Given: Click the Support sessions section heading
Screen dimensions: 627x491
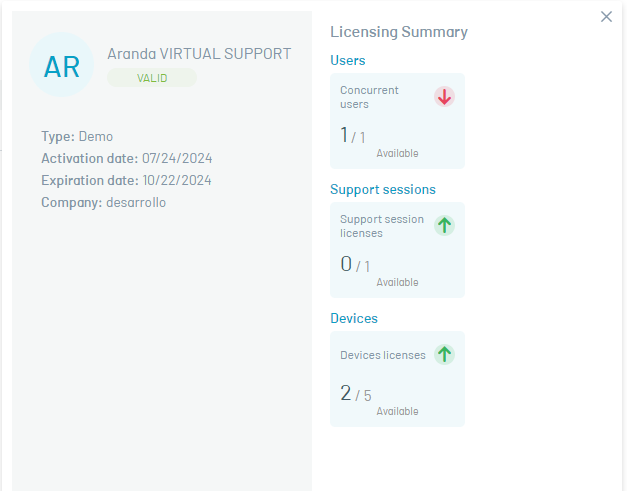Looking at the screenshot, I should click(383, 189).
